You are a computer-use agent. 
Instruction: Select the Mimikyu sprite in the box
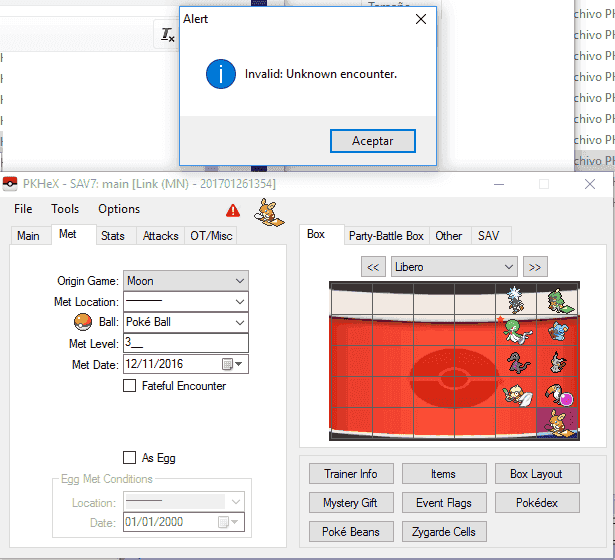coord(557,362)
